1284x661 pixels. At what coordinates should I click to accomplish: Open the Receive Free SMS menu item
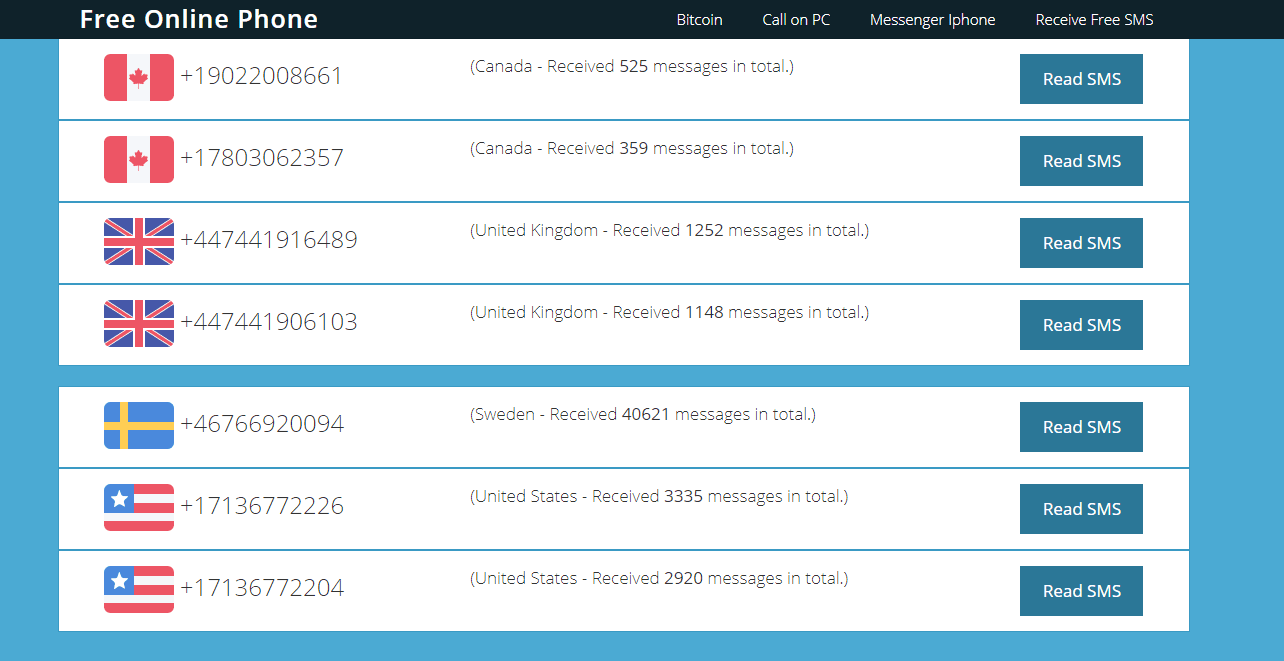[x=1094, y=19]
